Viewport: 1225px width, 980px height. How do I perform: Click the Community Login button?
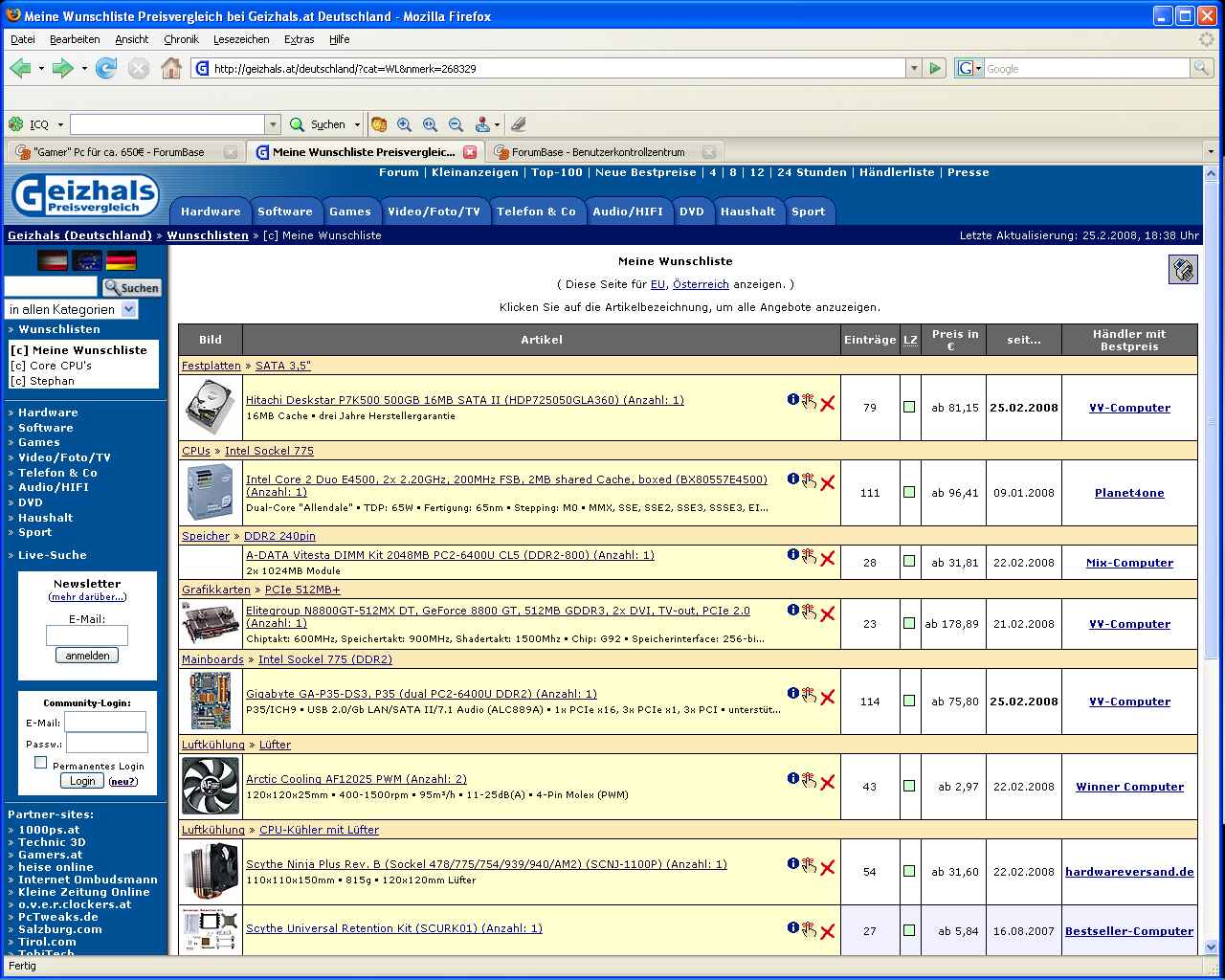82,781
